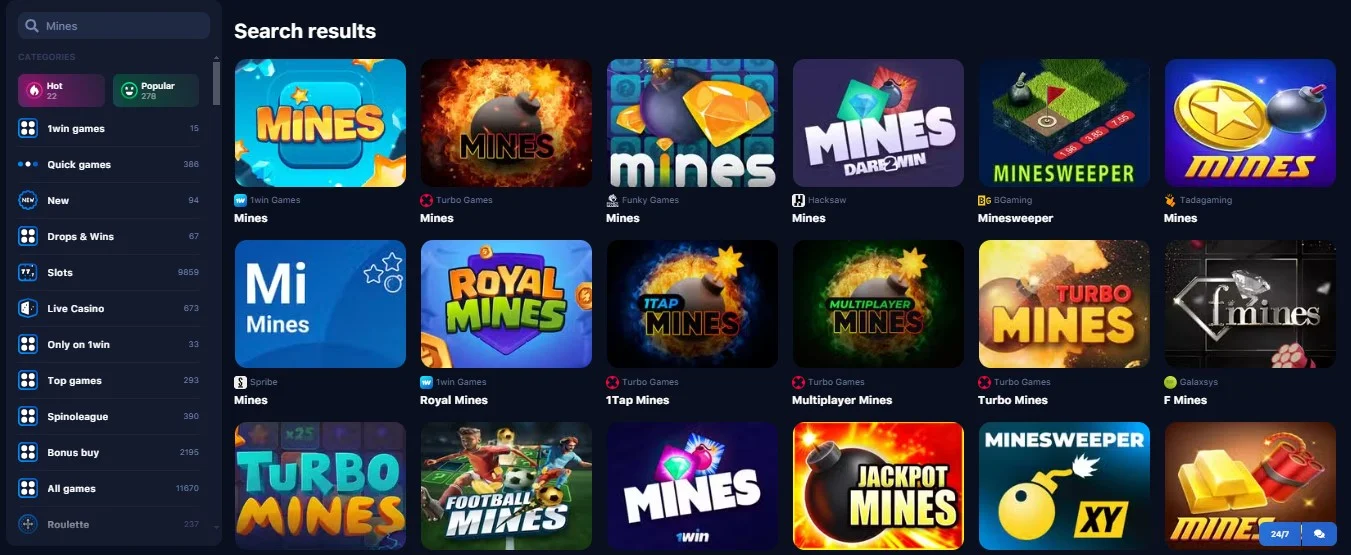This screenshot has height=555, width=1351.
Task: Click the 24/7 support button
Action: 1280,534
